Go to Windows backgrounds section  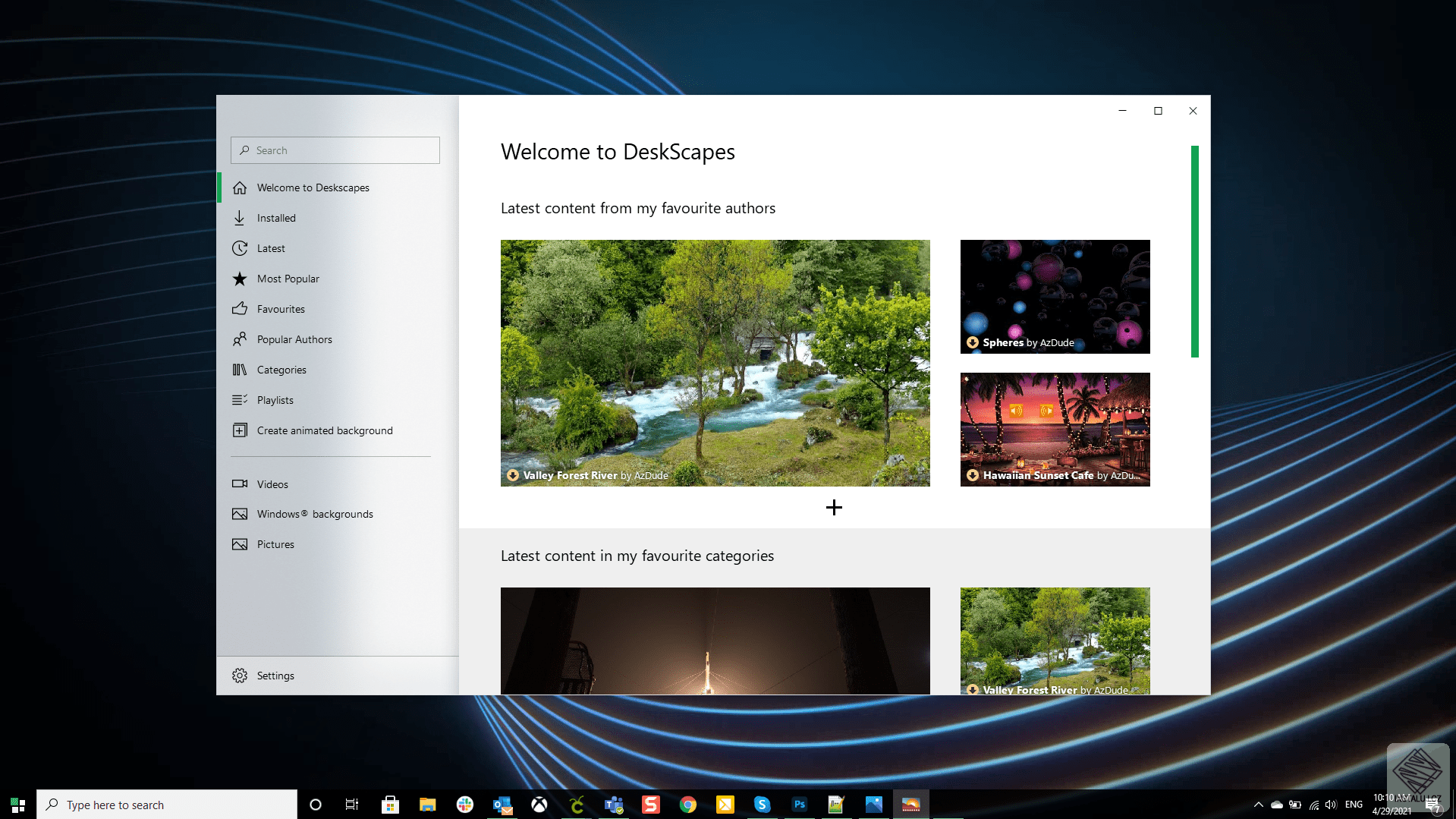tap(314, 514)
